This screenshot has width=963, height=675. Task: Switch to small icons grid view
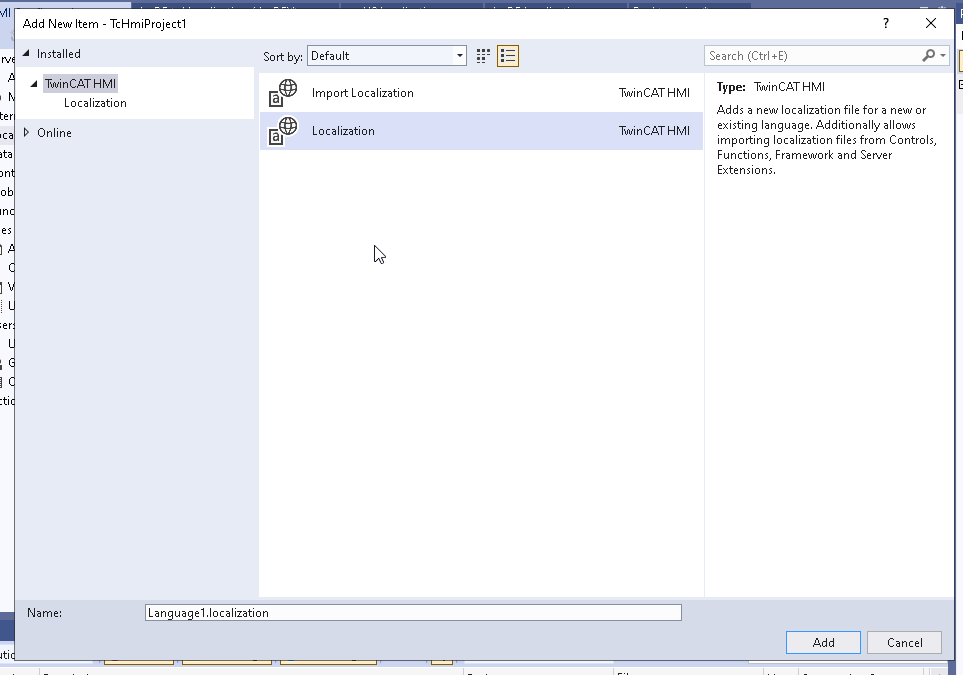(483, 56)
